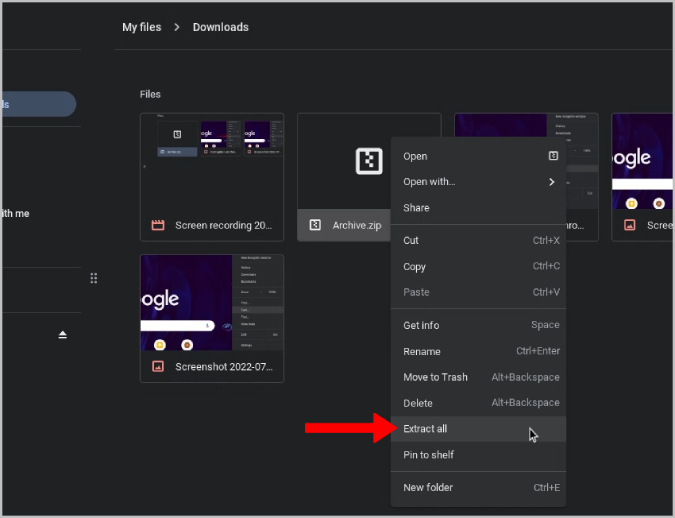The height and width of the screenshot is (518, 675).
Task: Select the Screenshot 2022-07... file name
Action: [x=224, y=366]
